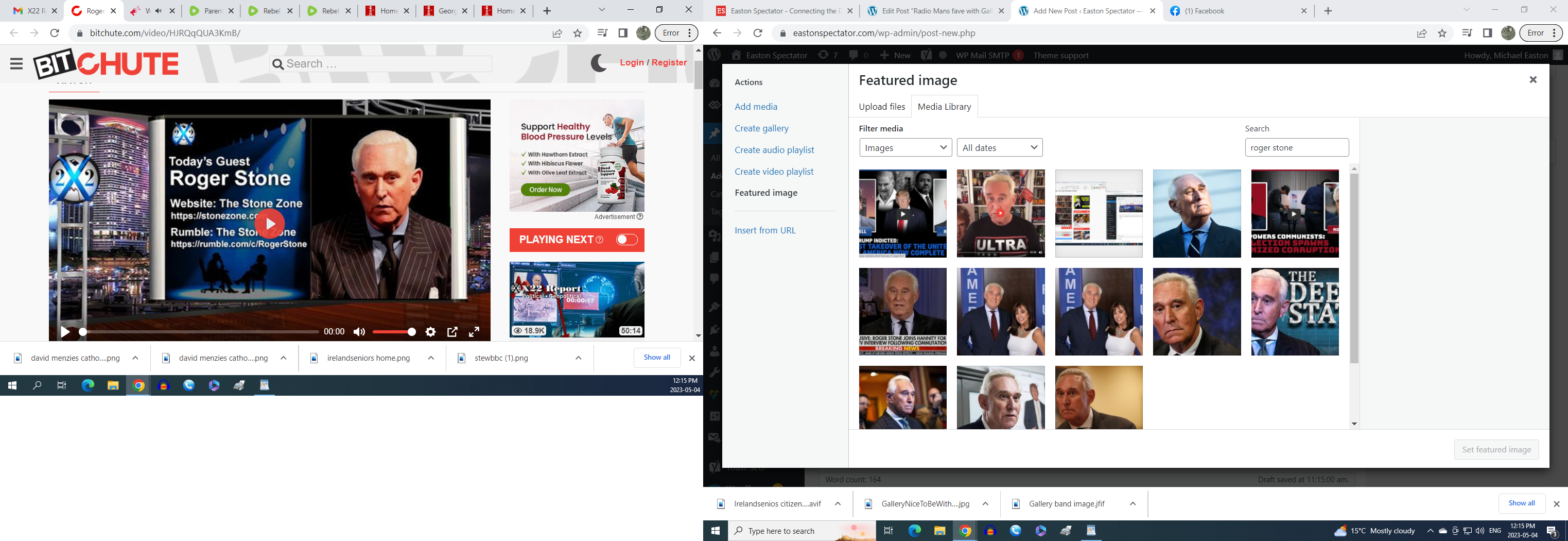The image size is (1568, 541).
Task: Expand the All dates filter dropdown
Action: click(1000, 147)
